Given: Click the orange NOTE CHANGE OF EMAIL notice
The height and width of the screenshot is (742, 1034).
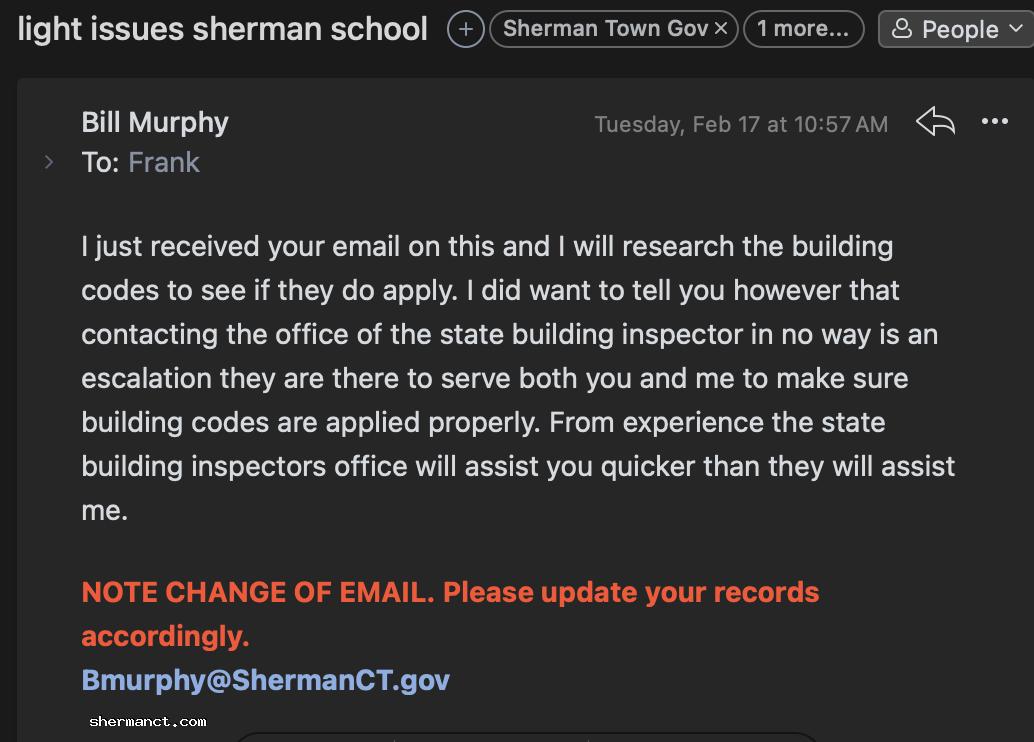Looking at the screenshot, I should pos(450,592).
